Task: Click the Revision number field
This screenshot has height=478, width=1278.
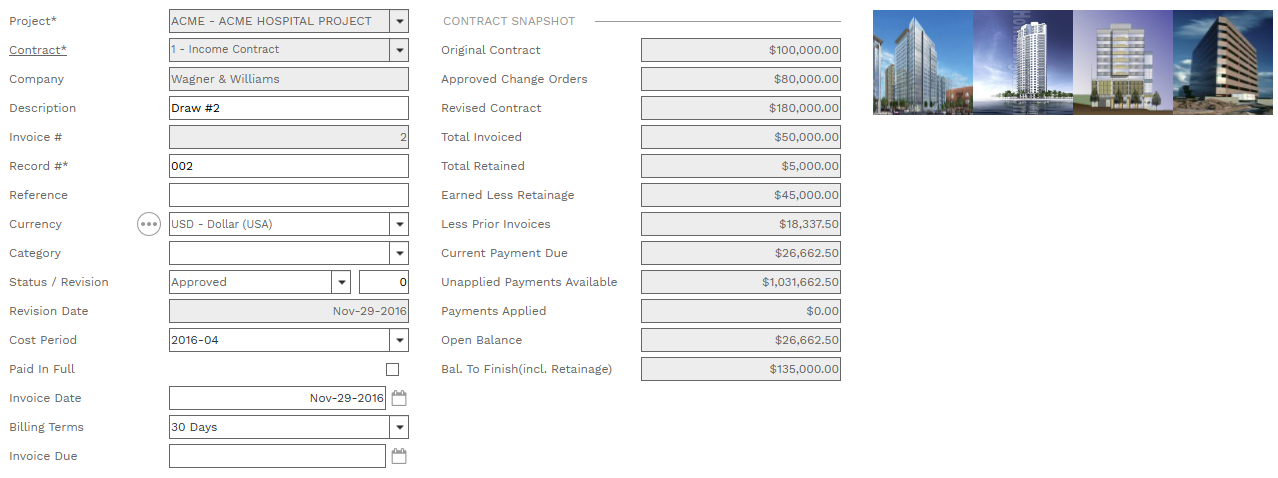Action: coord(384,282)
